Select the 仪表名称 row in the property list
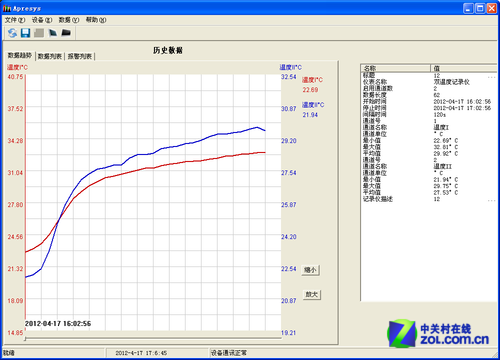Viewport: 500px width, 360px height. point(429,82)
